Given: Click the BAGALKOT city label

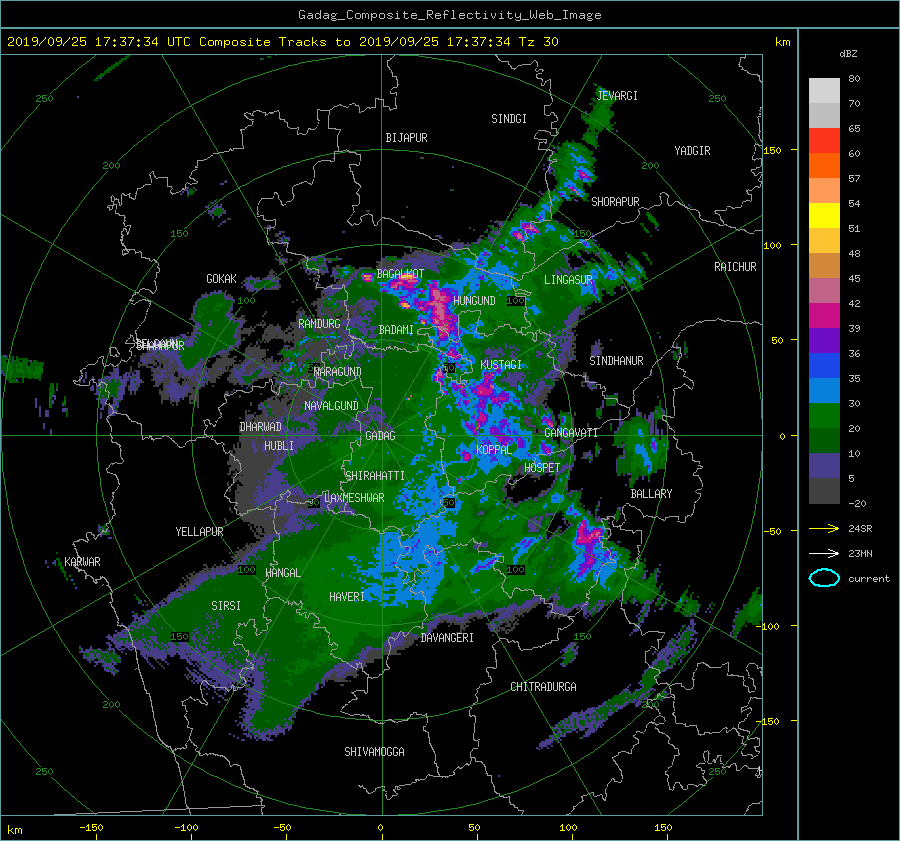Looking at the screenshot, I should (x=400, y=274).
